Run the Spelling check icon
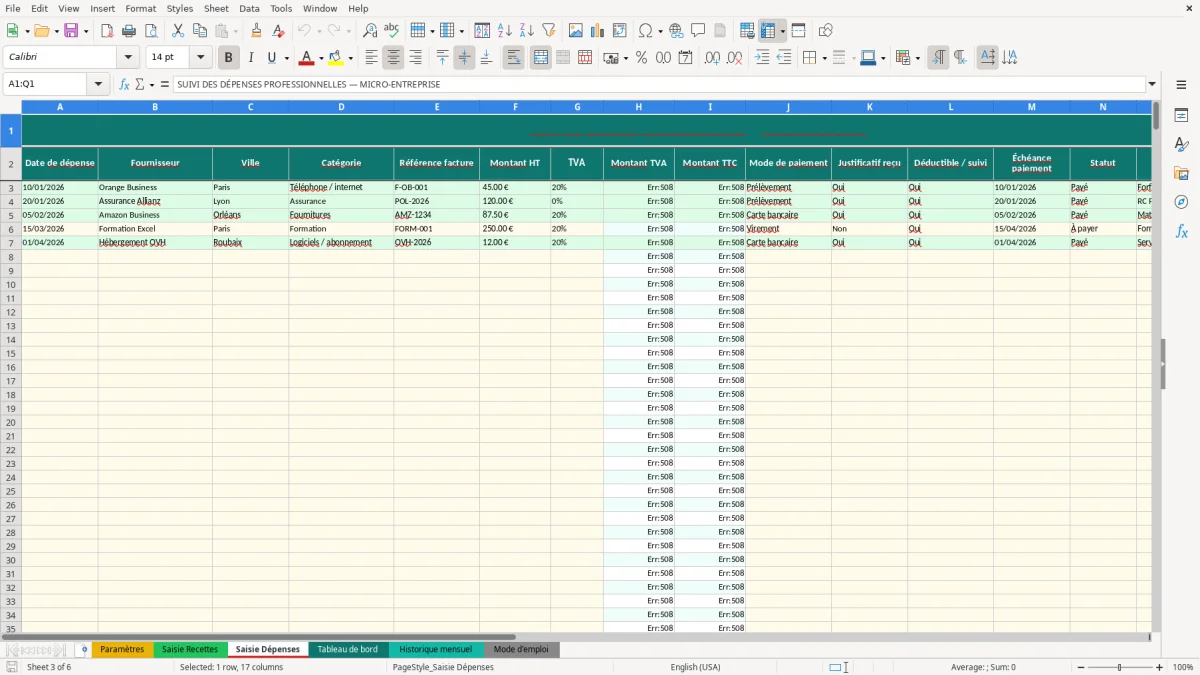The height and width of the screenshot is (675, 1200). click(x=392, y=31)
